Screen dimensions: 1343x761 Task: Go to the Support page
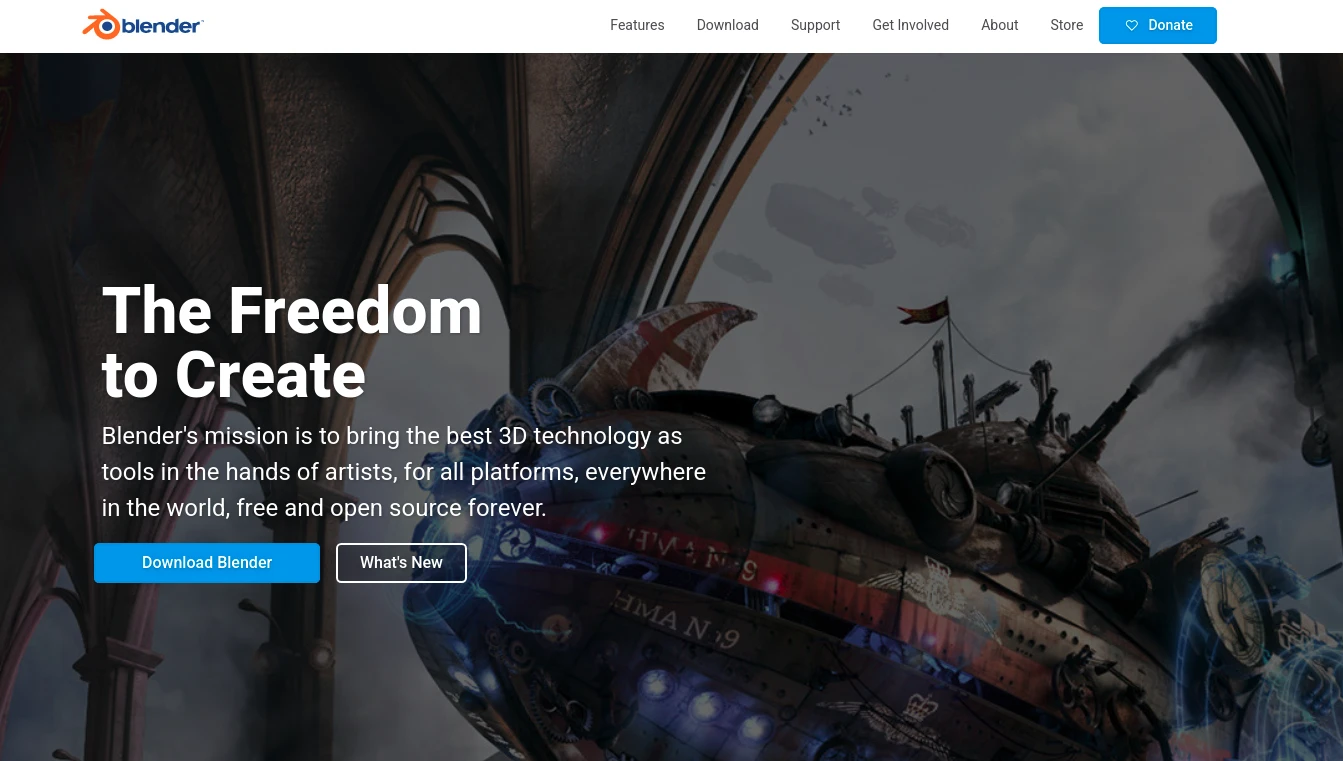[815, 25]
